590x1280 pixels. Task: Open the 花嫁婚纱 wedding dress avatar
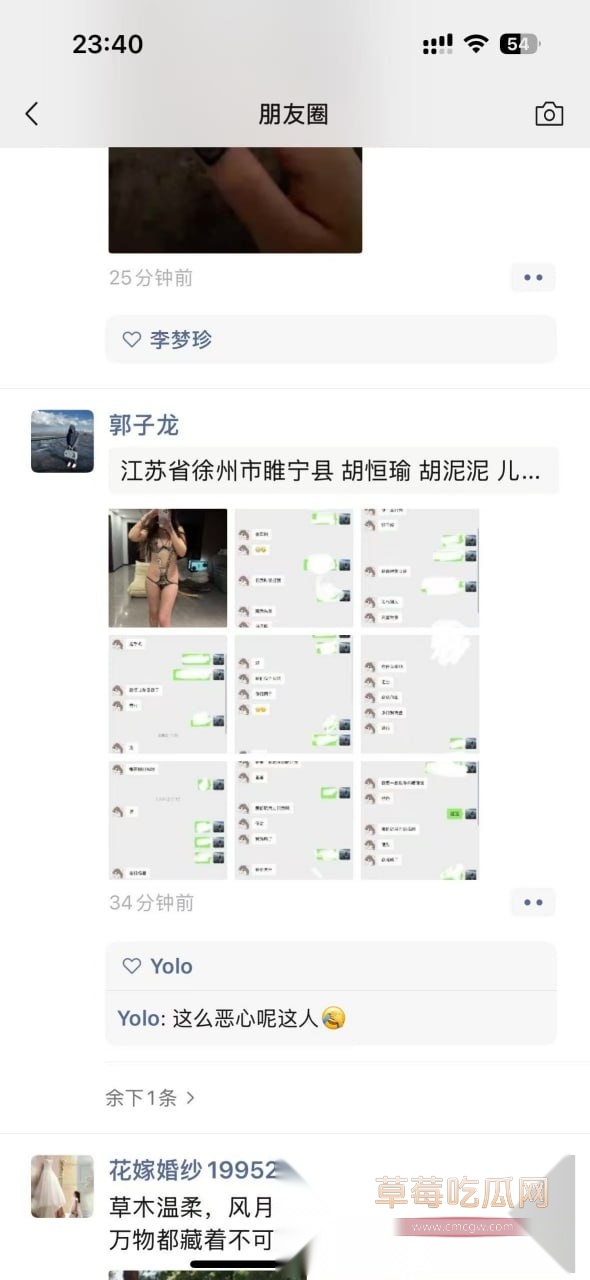point(62,1187)
